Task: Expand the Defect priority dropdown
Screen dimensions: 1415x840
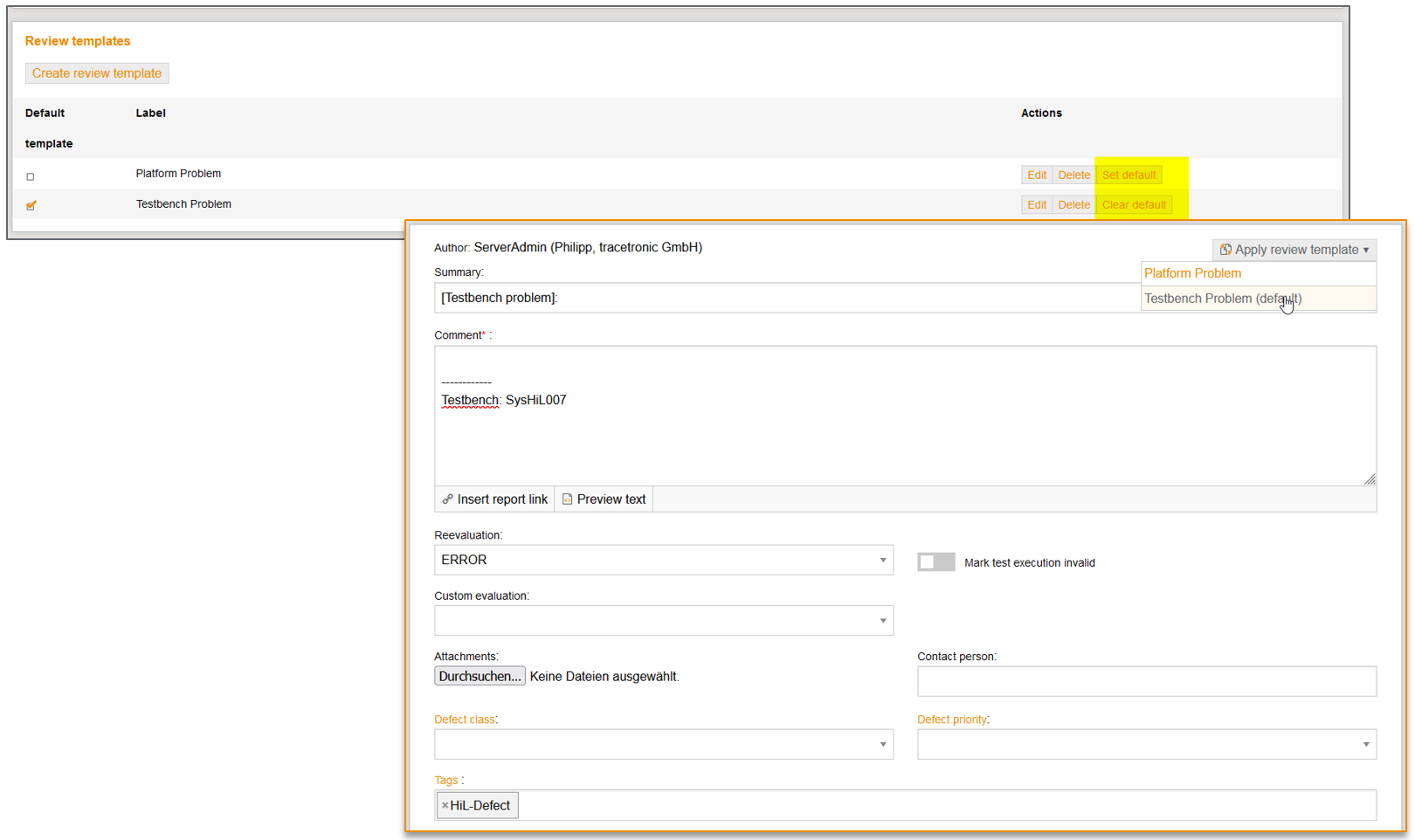Action: (x=1146, y=745)
